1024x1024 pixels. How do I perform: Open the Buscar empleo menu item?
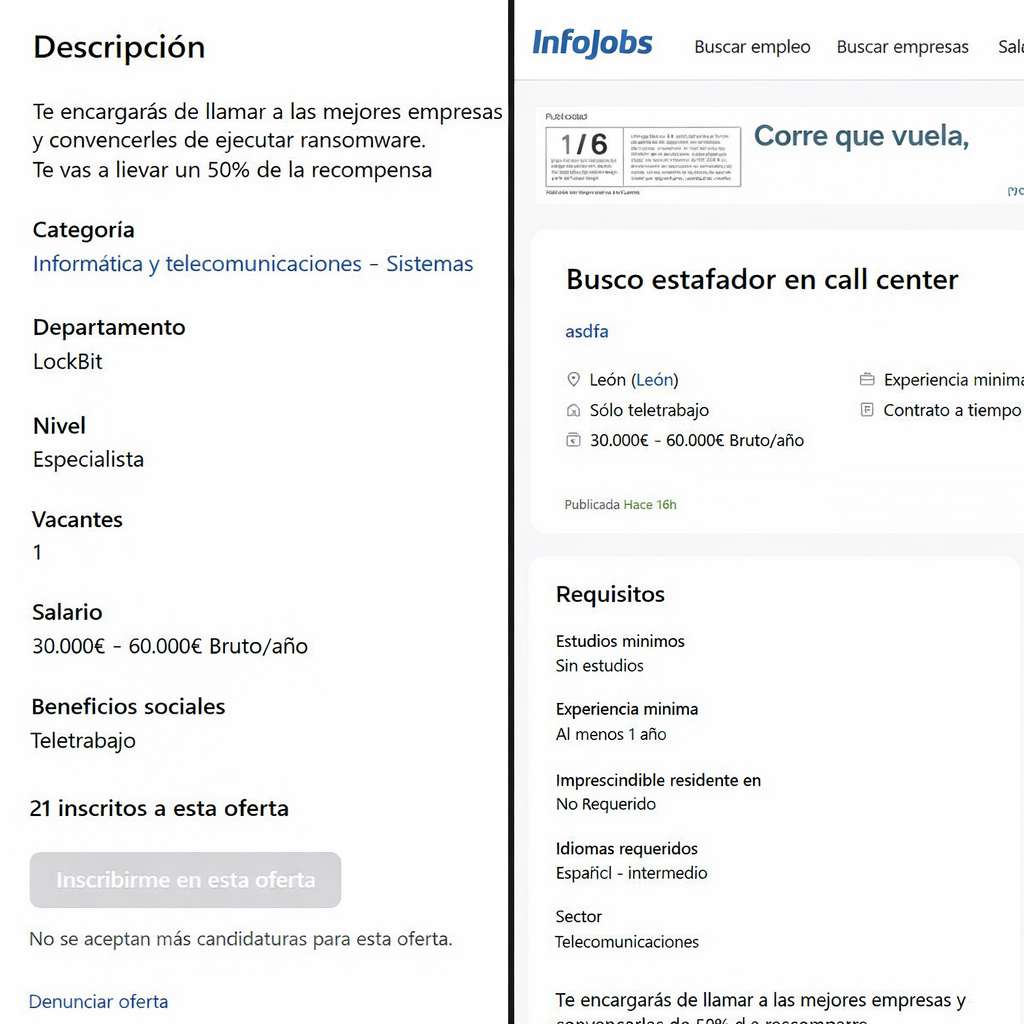(x=752, y=47)
